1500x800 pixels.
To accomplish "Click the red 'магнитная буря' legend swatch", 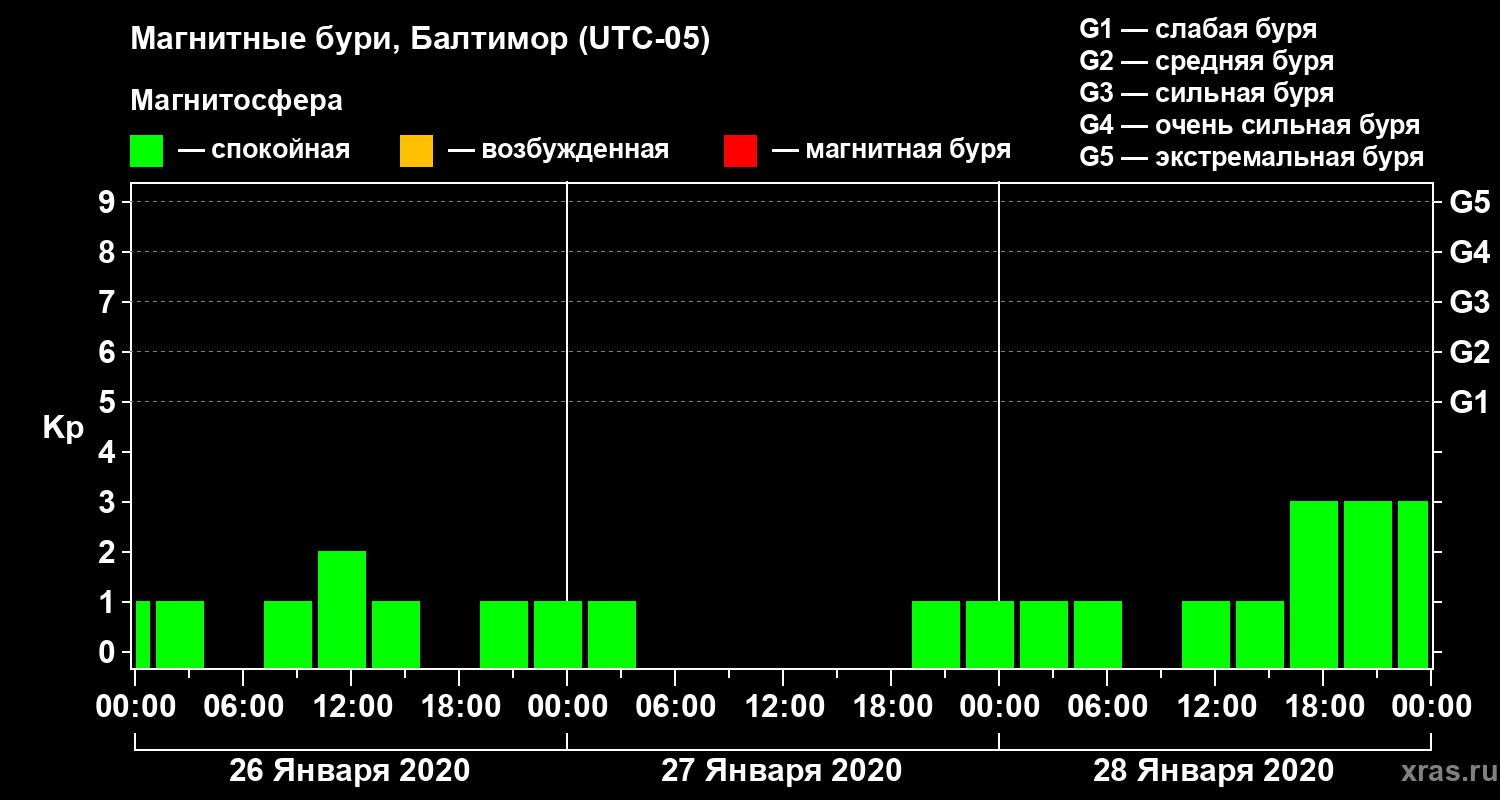I will pos(740,151).
